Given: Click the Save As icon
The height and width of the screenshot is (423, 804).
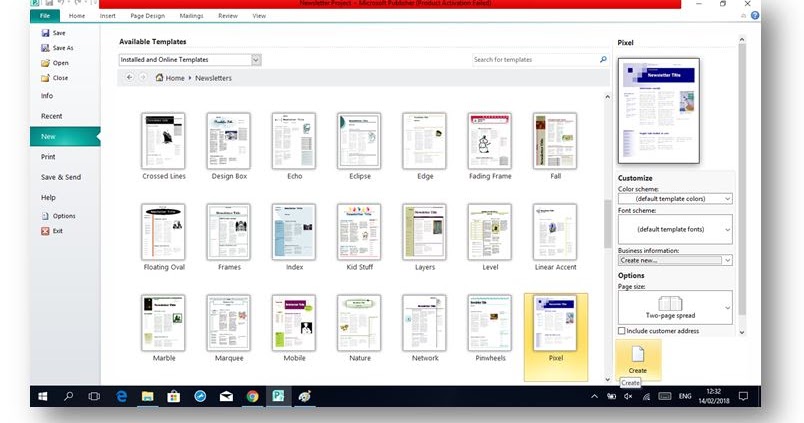Looking at the screenshot, I should (x=45, y=48).
